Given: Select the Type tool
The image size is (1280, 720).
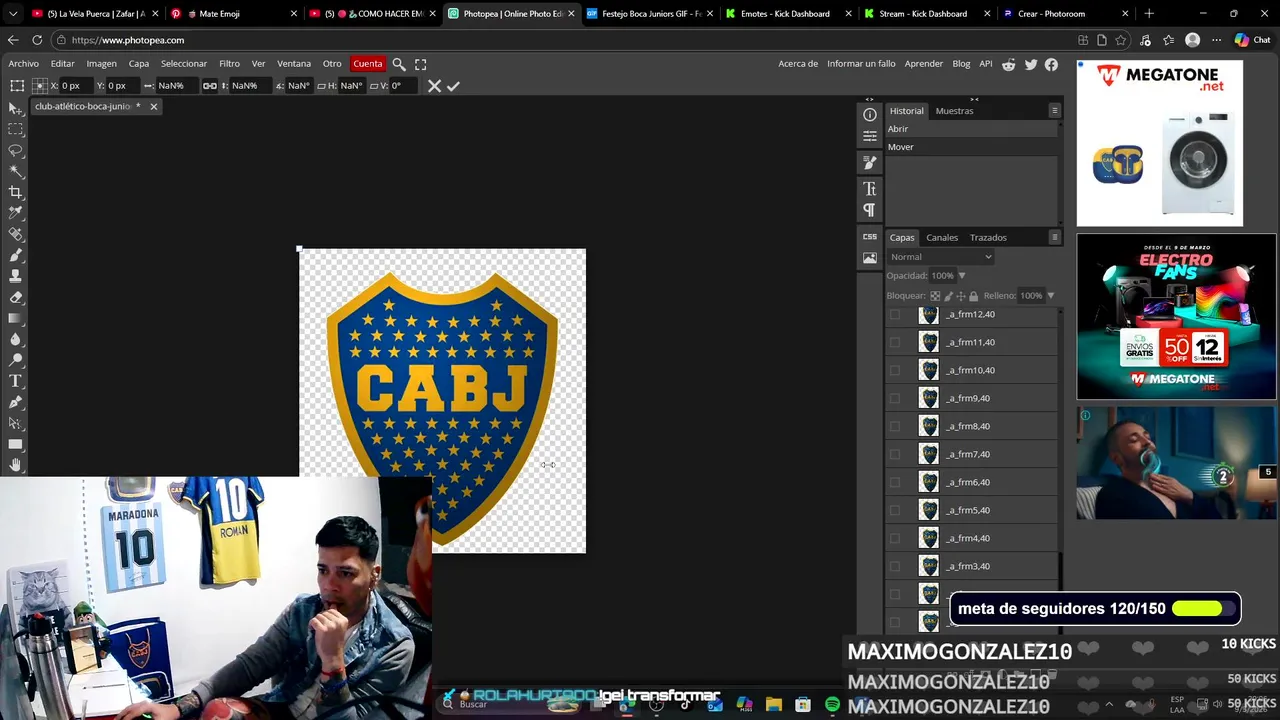Looking at the screenshot, I should pyautogui.click(x=16, y=381).
